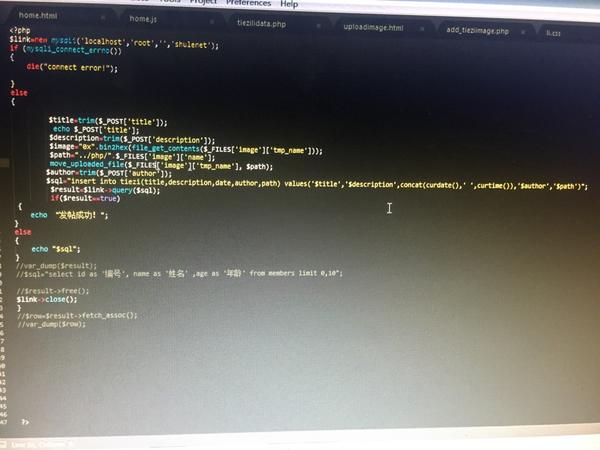Click the commented select from members line
This screenshot has width=600, height=450.
pyautogui.click(x=179, y=274)
